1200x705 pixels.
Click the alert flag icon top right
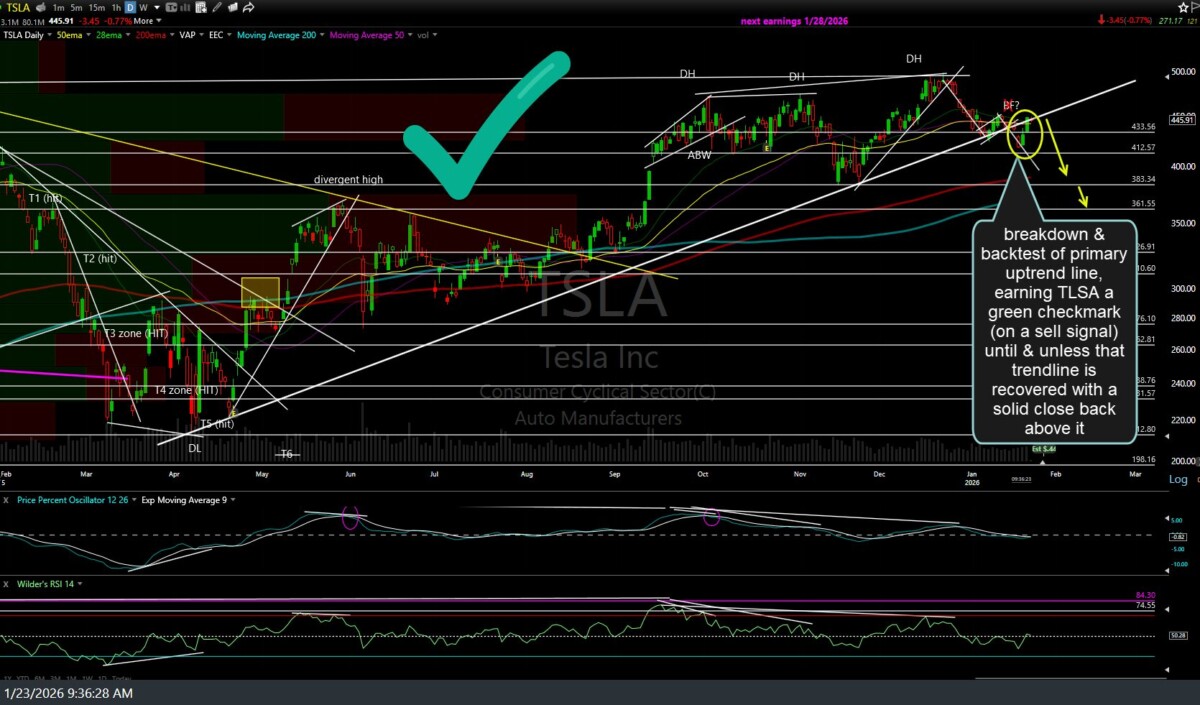click(1197, 8)
